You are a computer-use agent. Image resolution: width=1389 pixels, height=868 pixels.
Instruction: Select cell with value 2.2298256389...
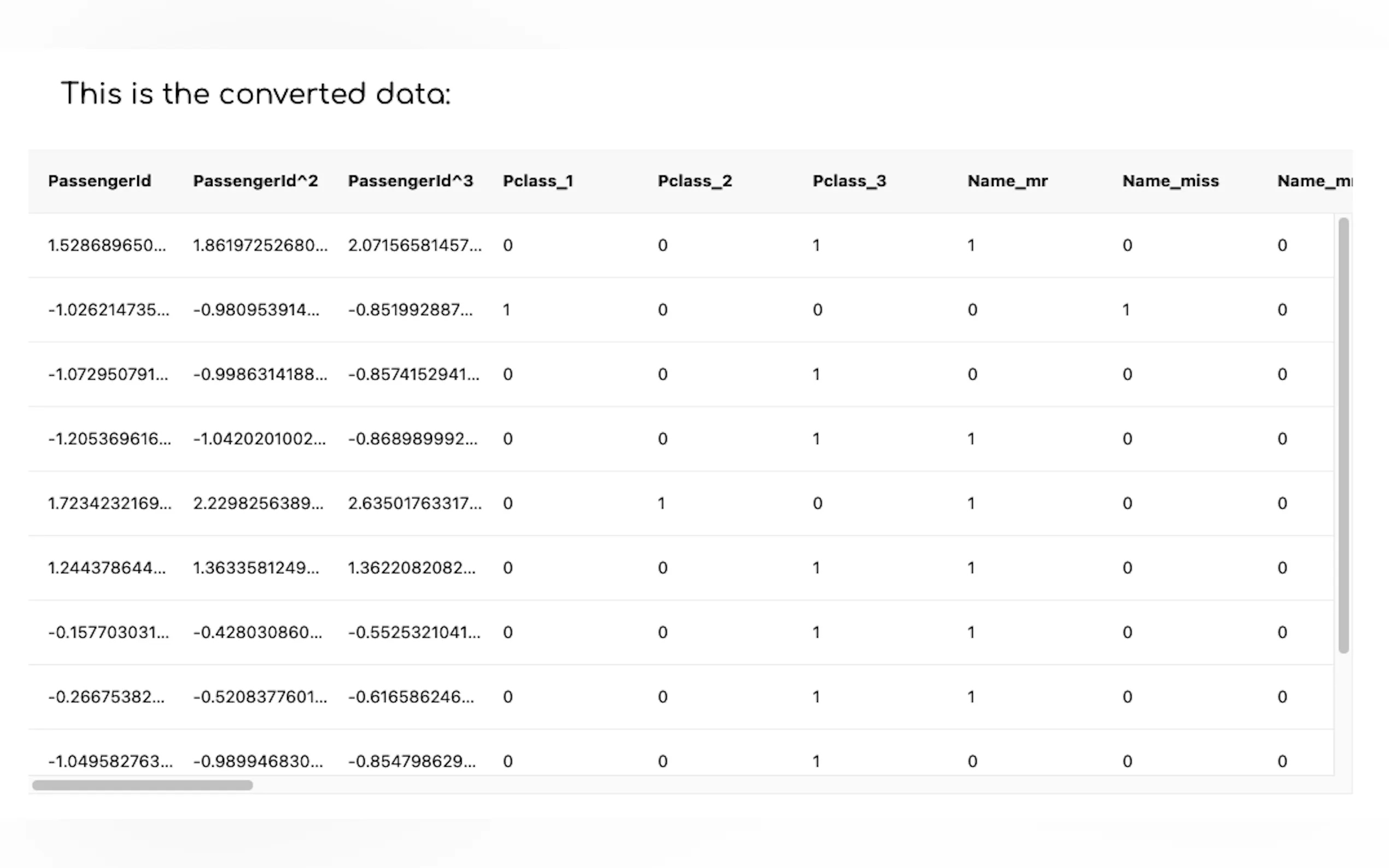coord(258,503)
